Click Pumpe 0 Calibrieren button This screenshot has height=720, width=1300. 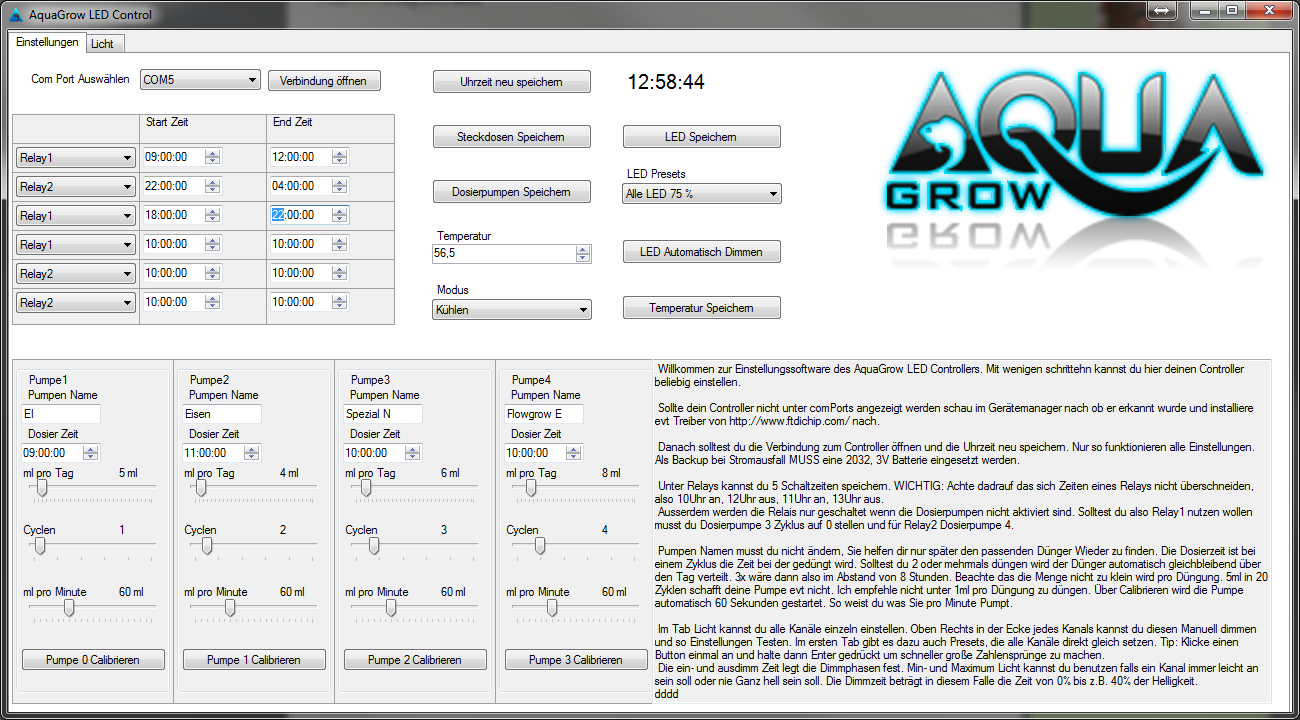tap(94, 660)
